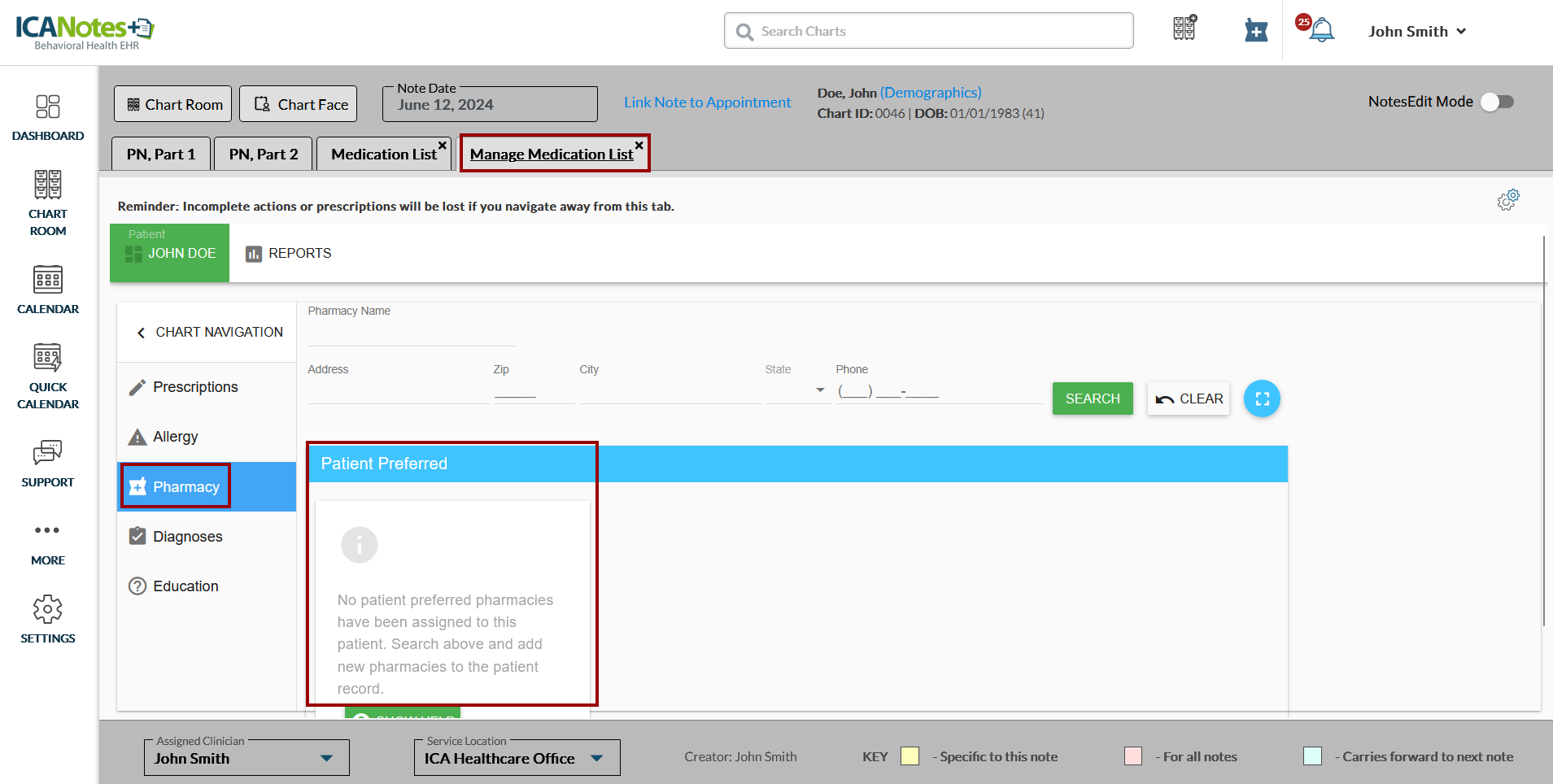Click the pharmacy plus icon in header
Viewport: 1553px width, 784px height.
1256,31
